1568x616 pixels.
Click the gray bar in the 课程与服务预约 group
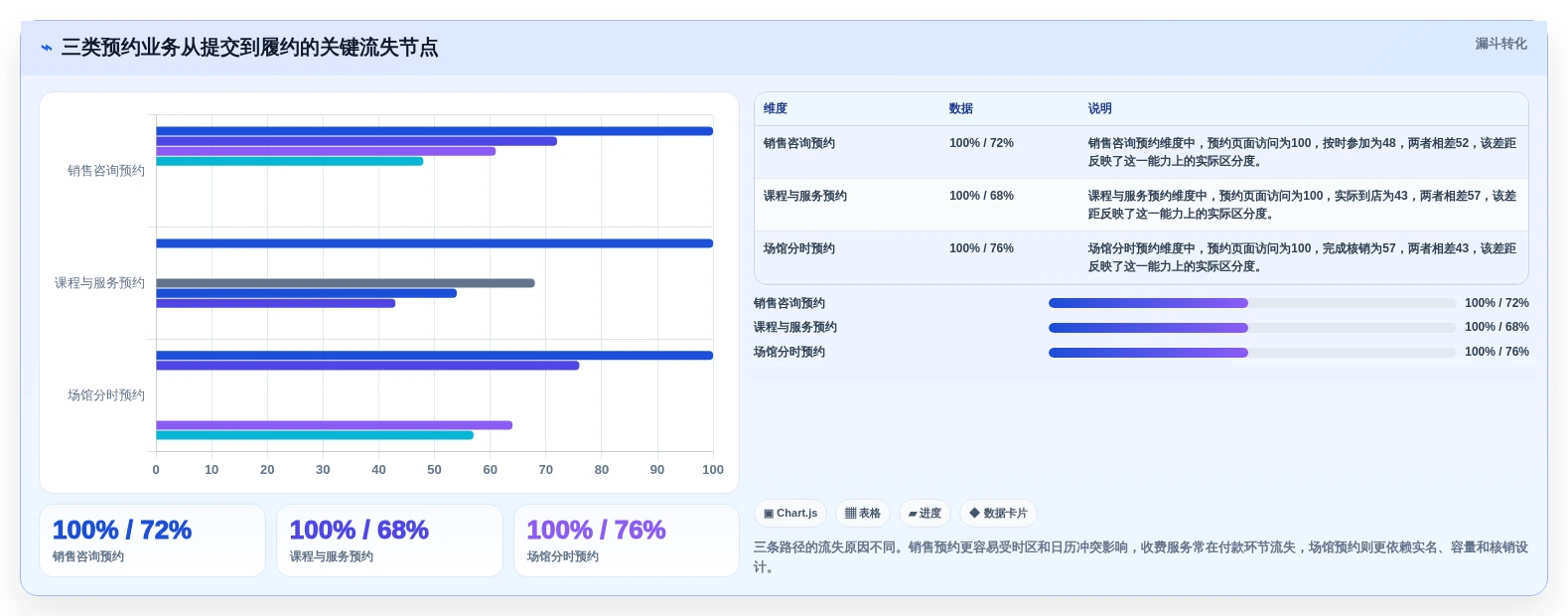tap(345, 283)
